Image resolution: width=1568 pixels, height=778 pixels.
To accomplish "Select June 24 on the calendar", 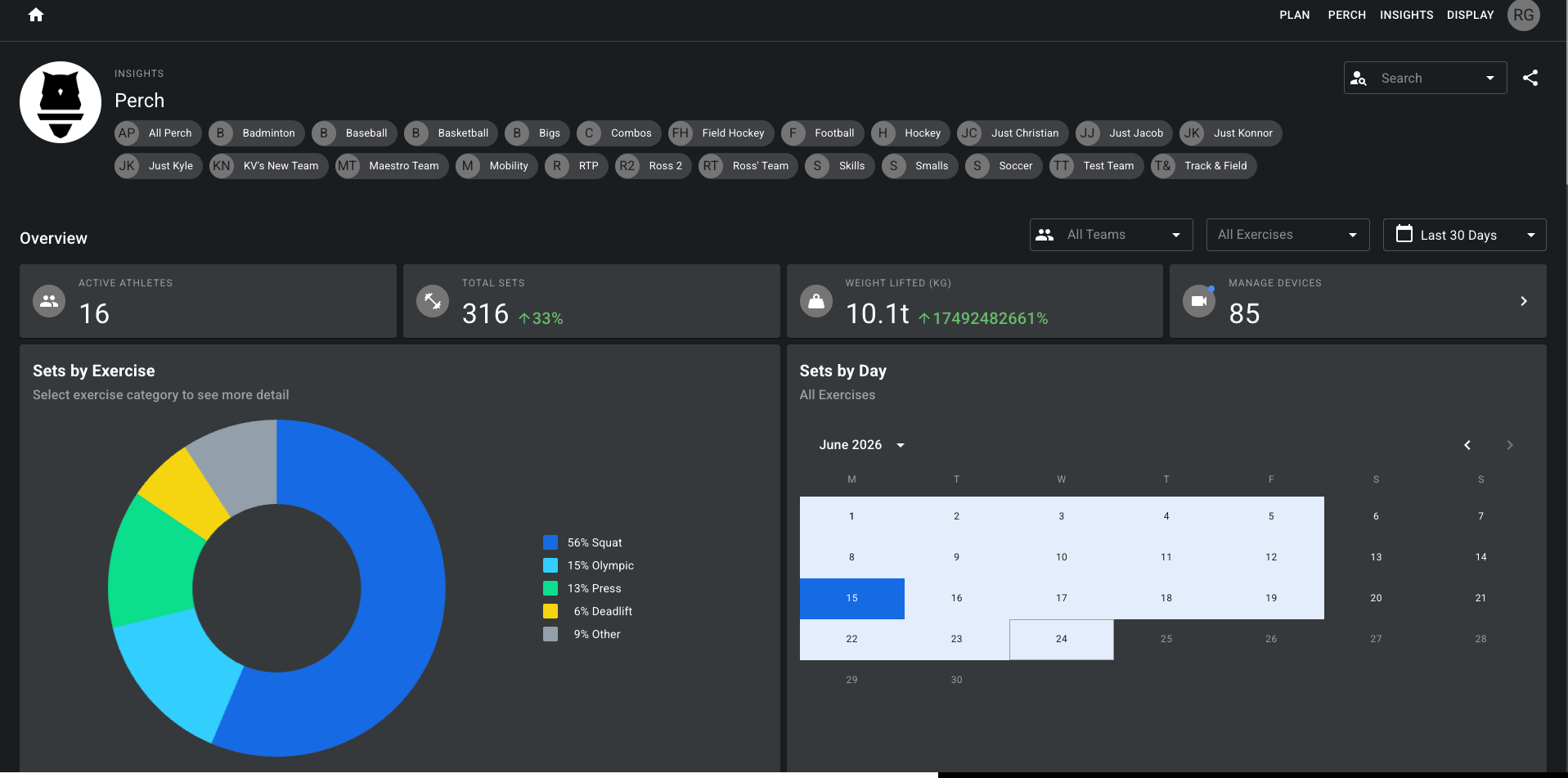I will tap(1062, 639).
